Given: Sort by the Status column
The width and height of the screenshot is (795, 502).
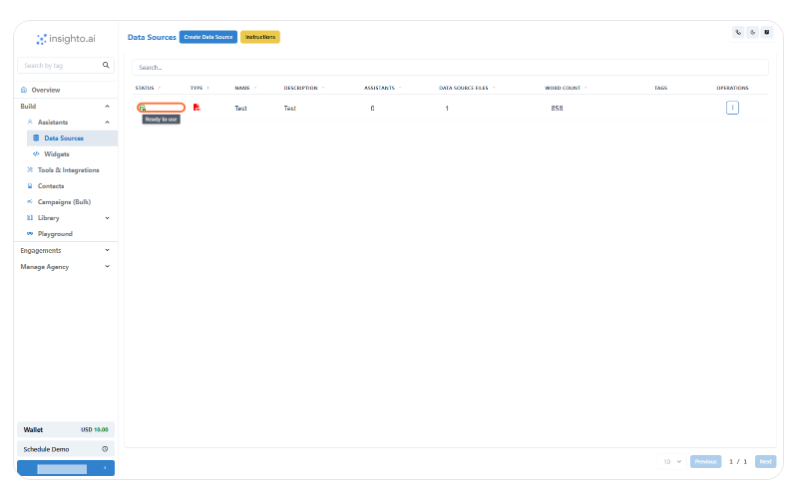Looking at the screenshot, I should (148, 88).
